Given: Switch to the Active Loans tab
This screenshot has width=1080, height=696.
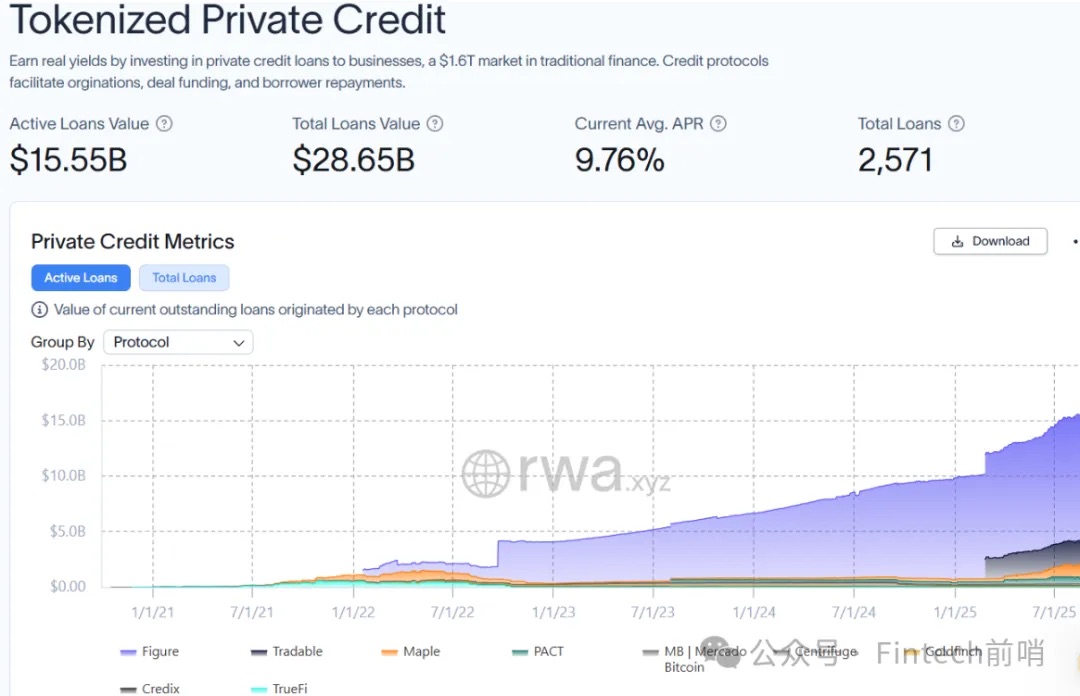Looking at the screenshot, I should click(x=81, y=278).
